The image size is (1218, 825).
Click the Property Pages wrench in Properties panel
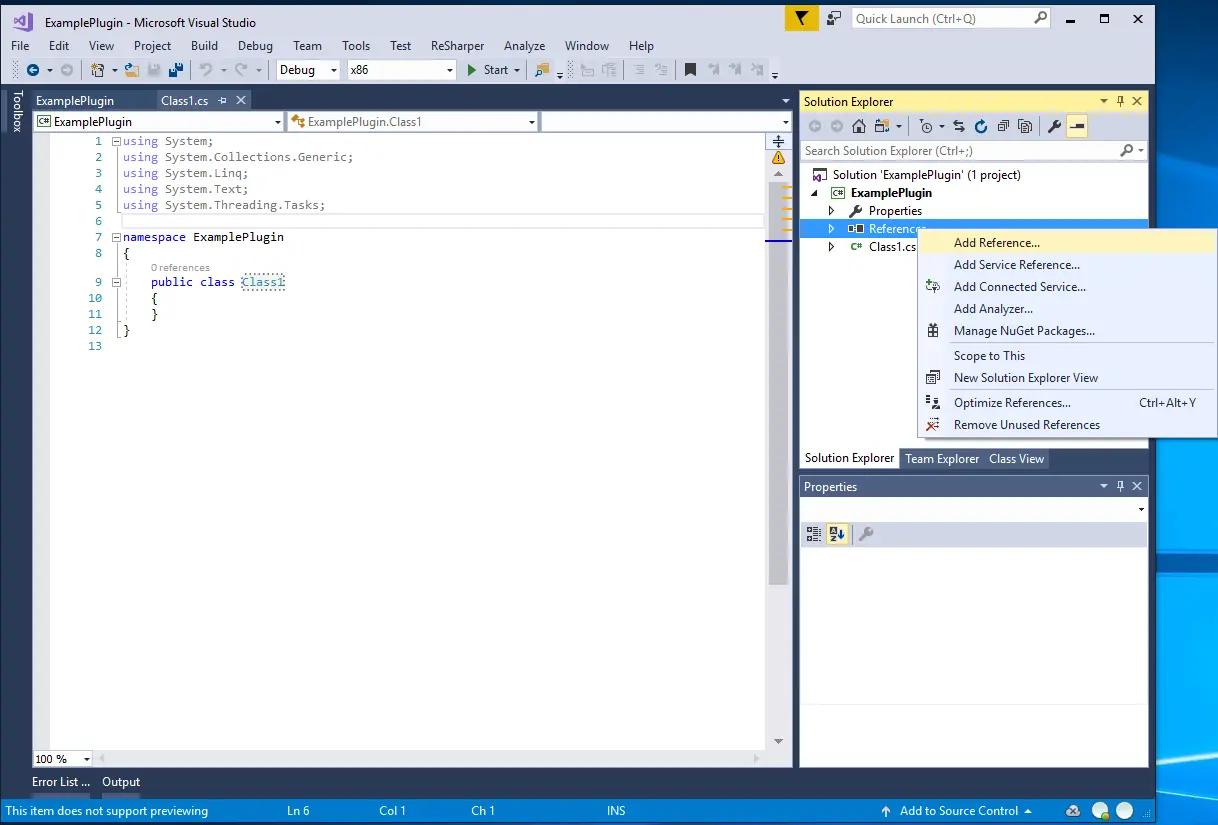coord(866,534)
